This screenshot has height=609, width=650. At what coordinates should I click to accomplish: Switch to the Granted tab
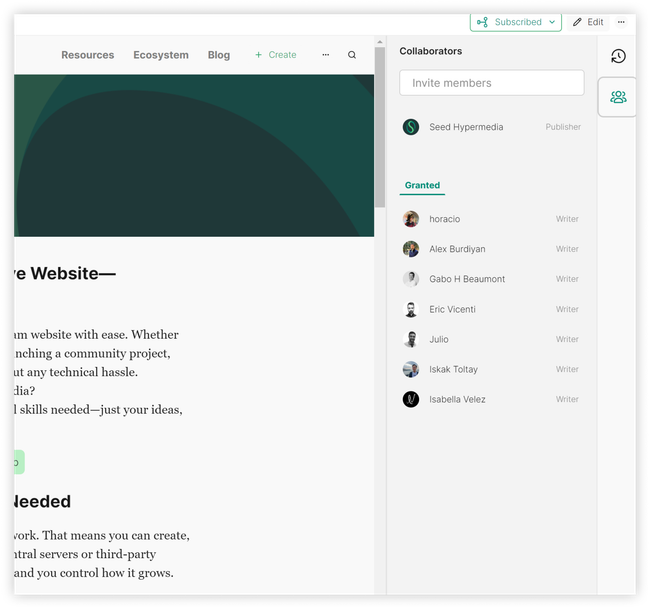coord(422,185)
